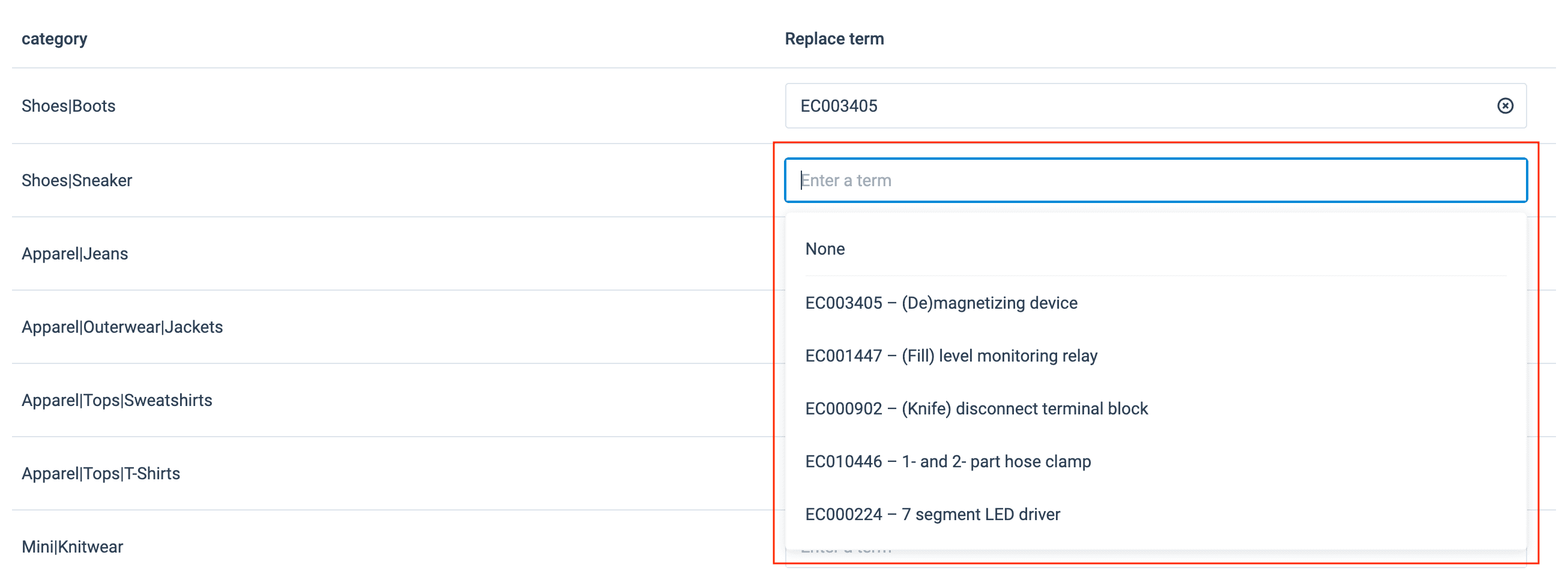Choose EC003405 – (De)magnetizing device option
Screen dimensions: 1568x579
pos(941,303)
